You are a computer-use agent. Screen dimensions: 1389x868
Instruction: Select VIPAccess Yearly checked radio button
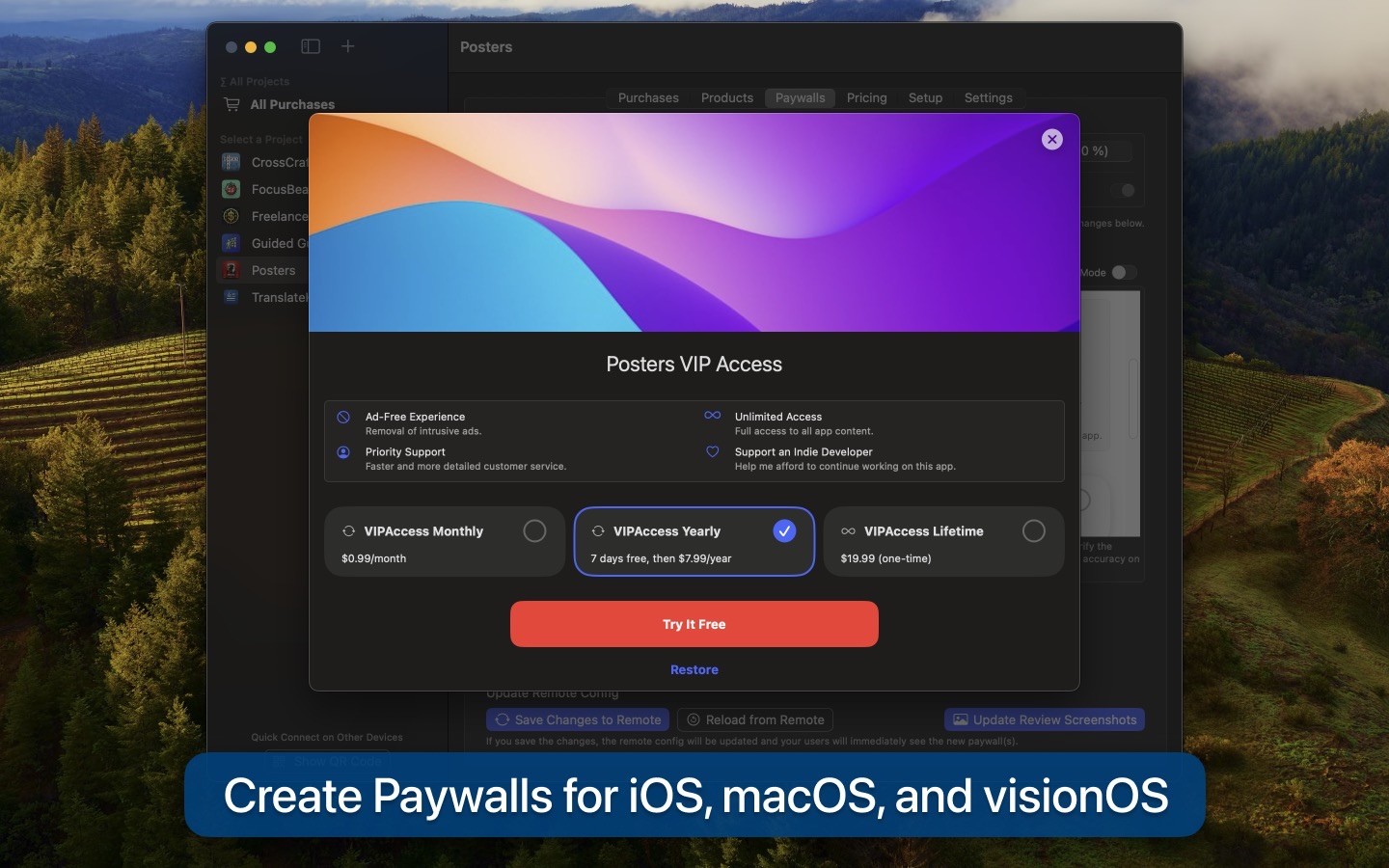click(784, 531)
